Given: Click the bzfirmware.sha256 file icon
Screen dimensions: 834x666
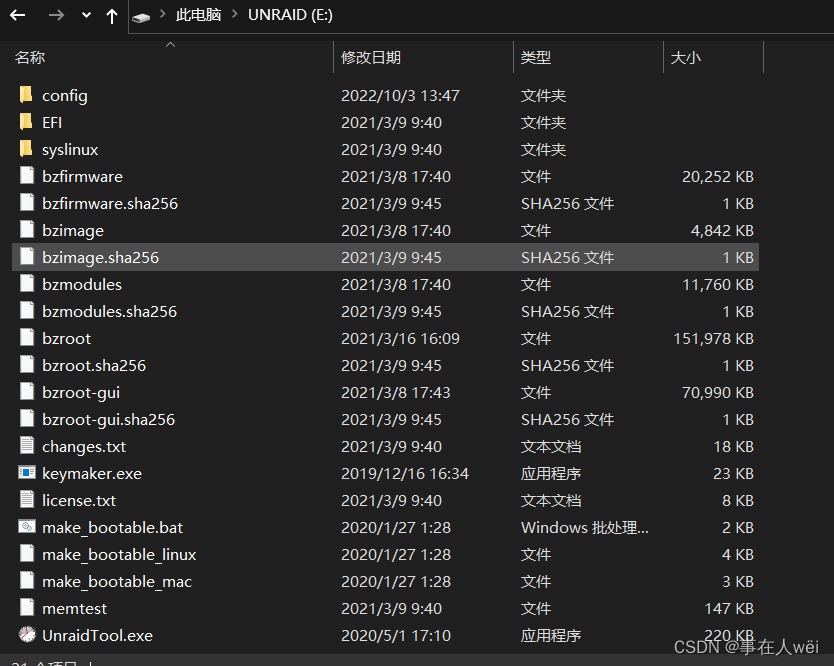Looking at the screenshot, I should pos(27,202).
